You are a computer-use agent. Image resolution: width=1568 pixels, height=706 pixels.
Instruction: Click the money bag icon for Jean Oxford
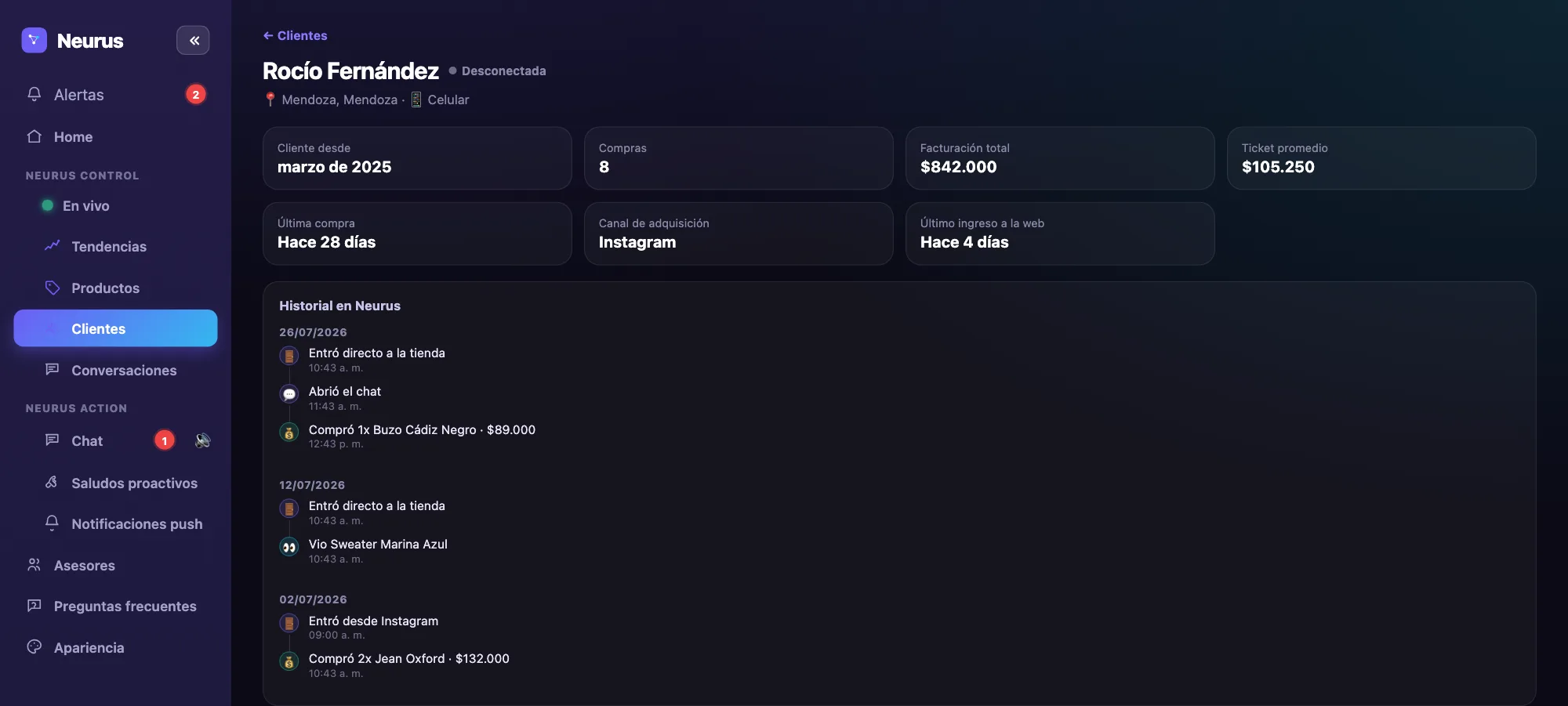tap(289, 662)
